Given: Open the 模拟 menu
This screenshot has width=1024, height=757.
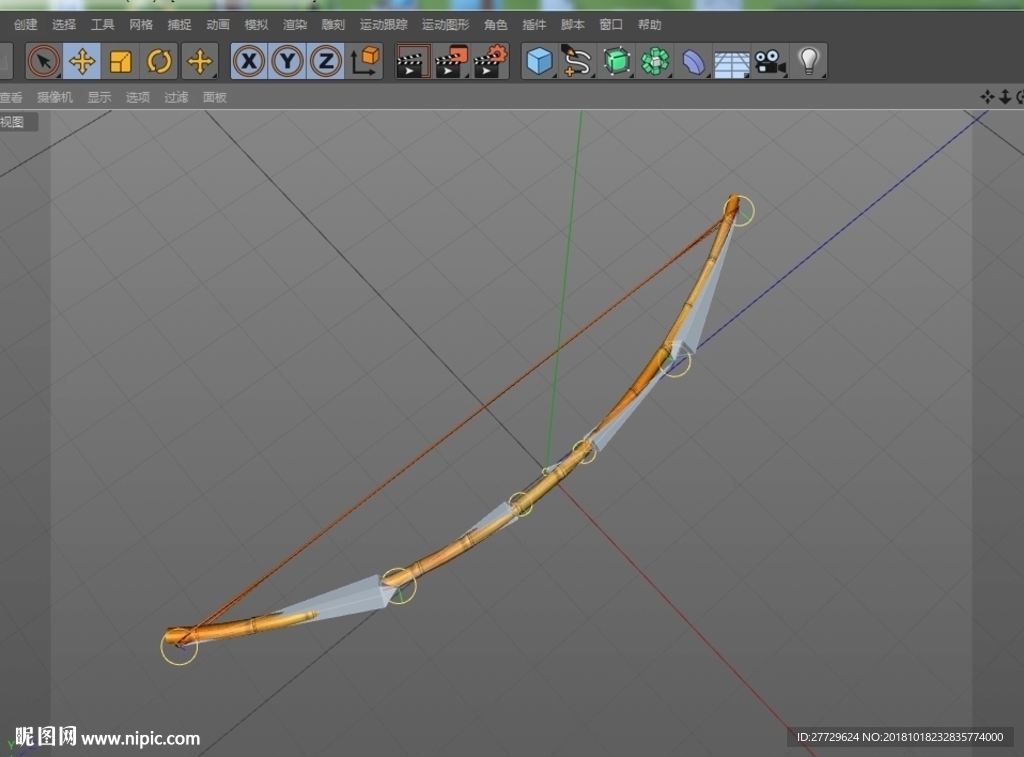Looking at the screenshot, I should pyautogui.click(x=257, y=25).
